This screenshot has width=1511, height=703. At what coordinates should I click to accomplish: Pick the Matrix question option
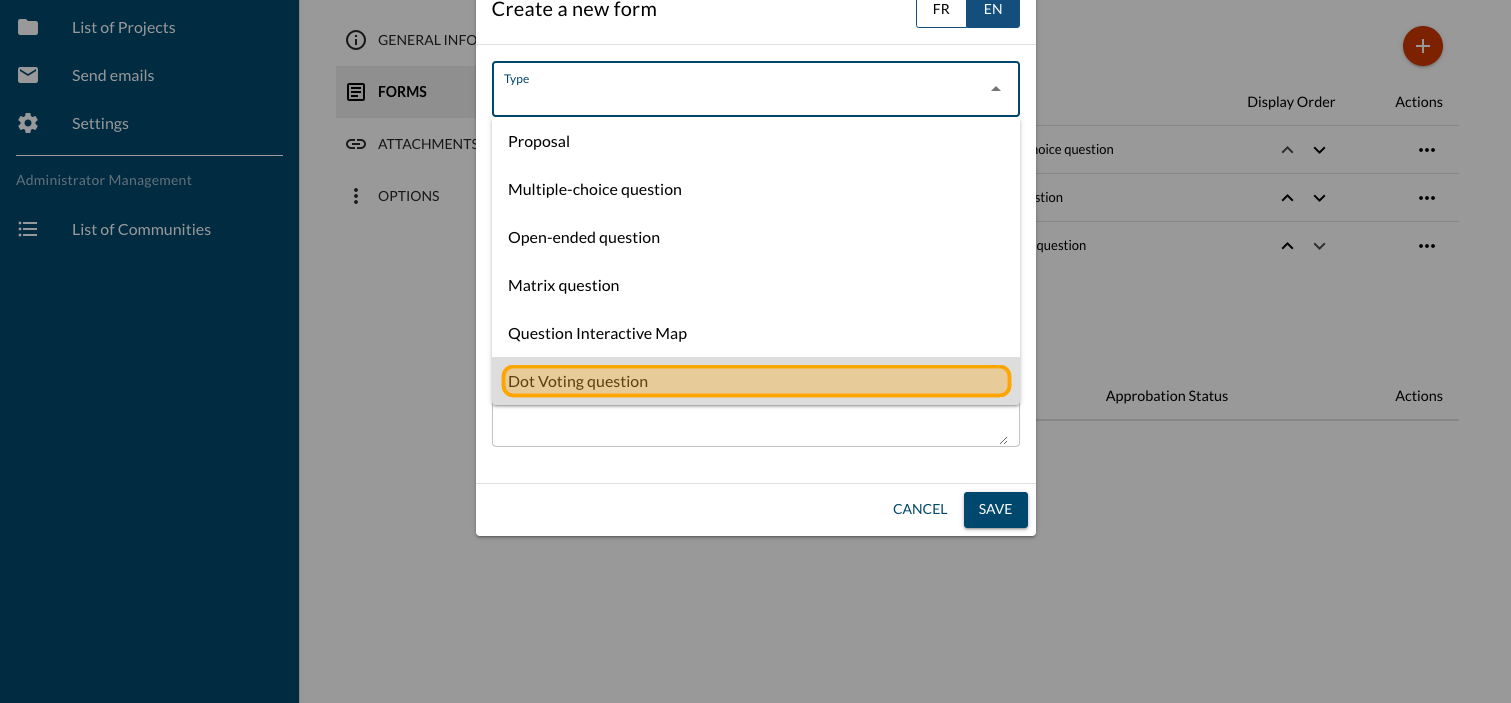[564, 285]
